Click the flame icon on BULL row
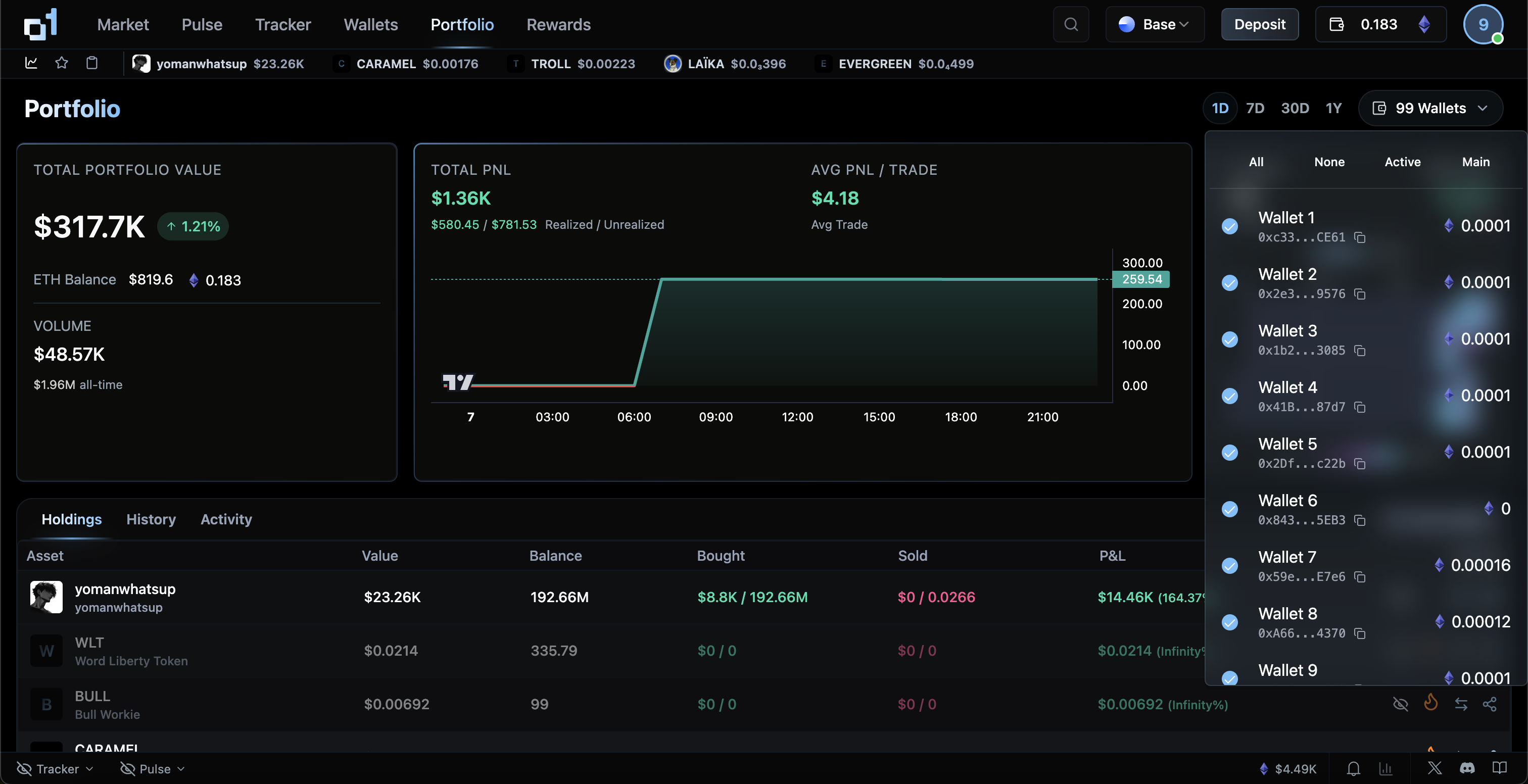 tap(1430, 703)
